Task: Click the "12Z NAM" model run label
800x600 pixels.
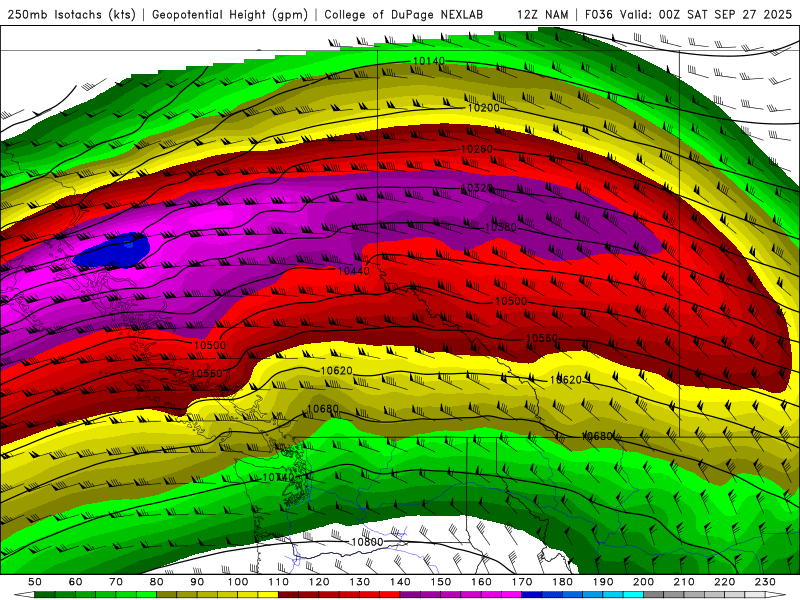Action: coord(542,14)
